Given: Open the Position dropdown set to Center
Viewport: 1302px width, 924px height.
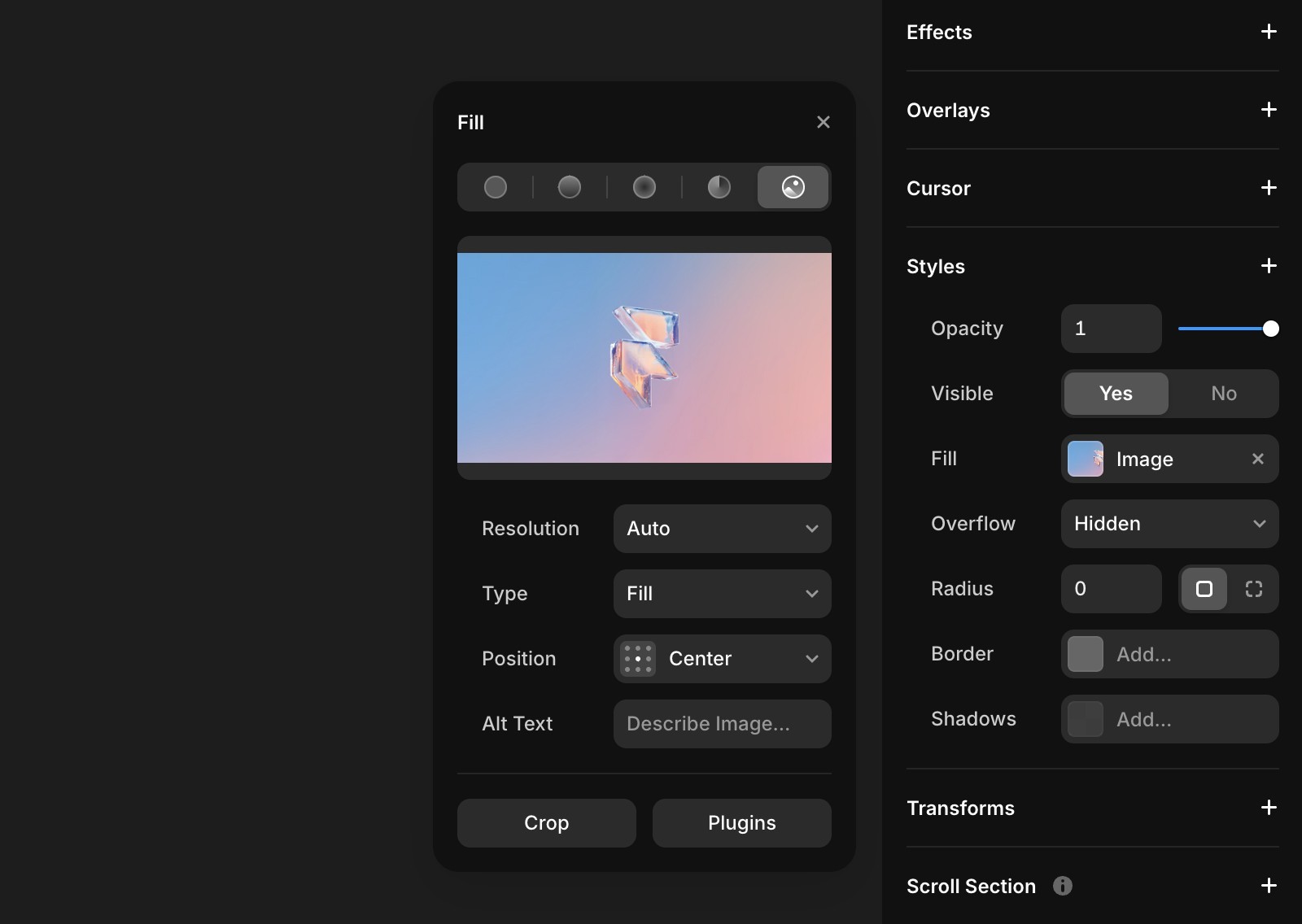Looking at the screenshot, I should (x=723, y=659).
